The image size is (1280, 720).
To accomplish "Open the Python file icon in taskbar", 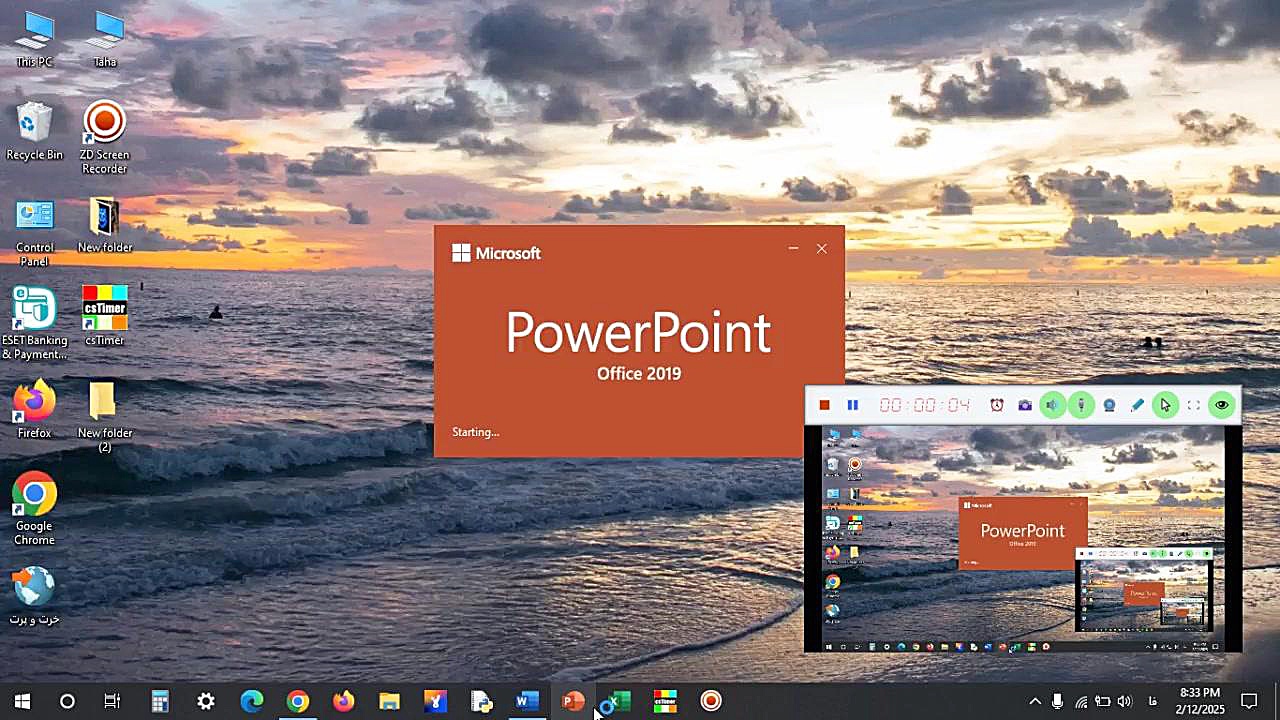I will (x=482, y=701).
